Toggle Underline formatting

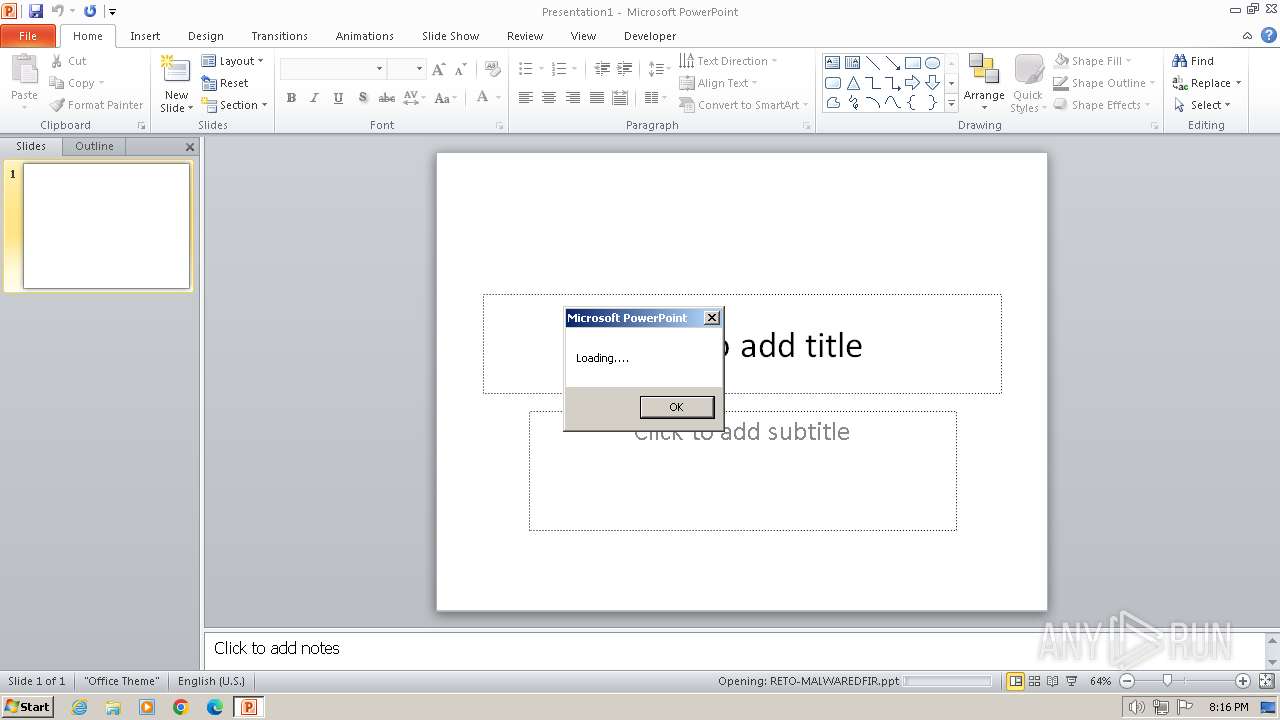pos(338,98)
